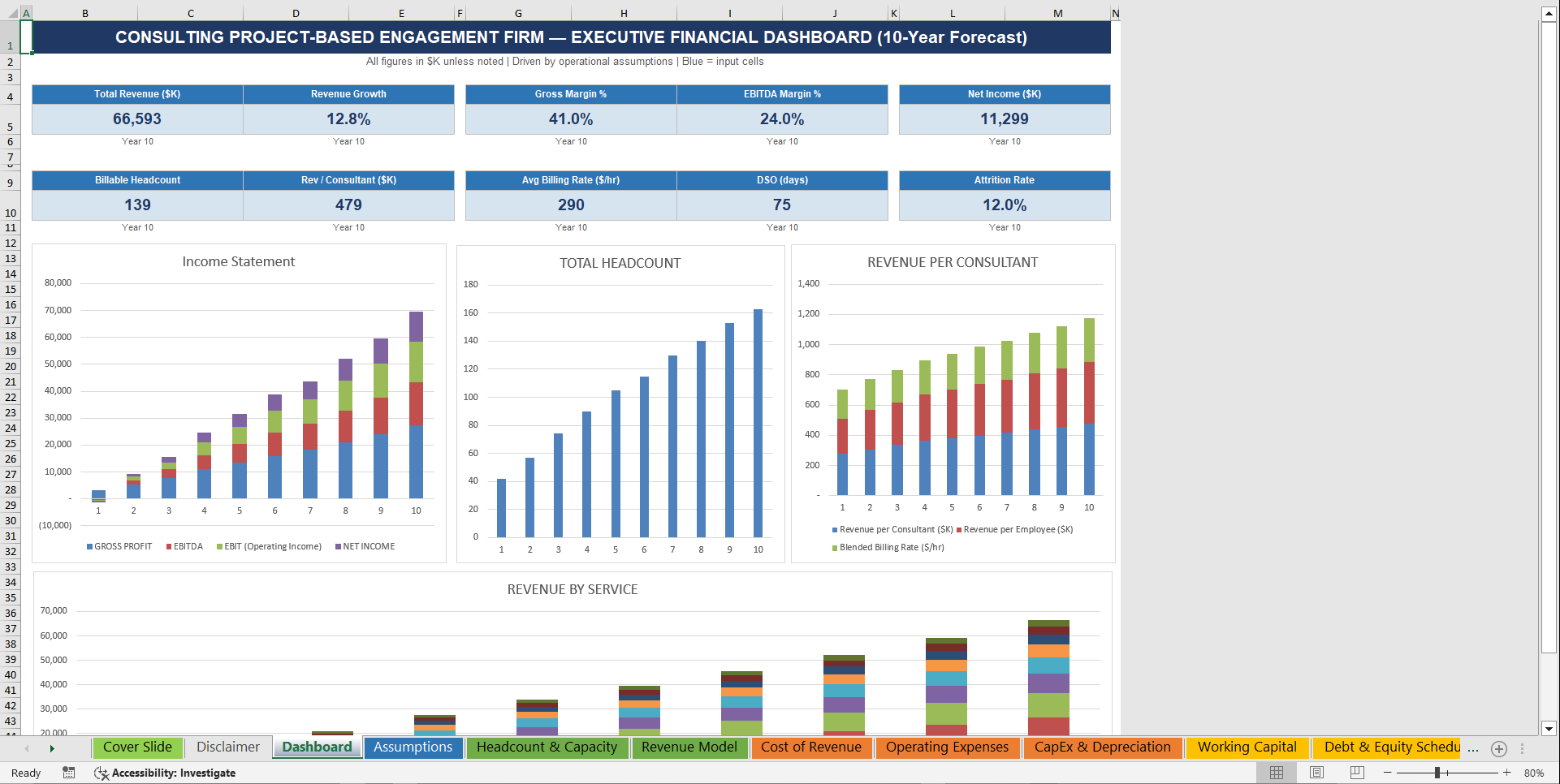Click the 80% zoom level button

pos(1535,772)
